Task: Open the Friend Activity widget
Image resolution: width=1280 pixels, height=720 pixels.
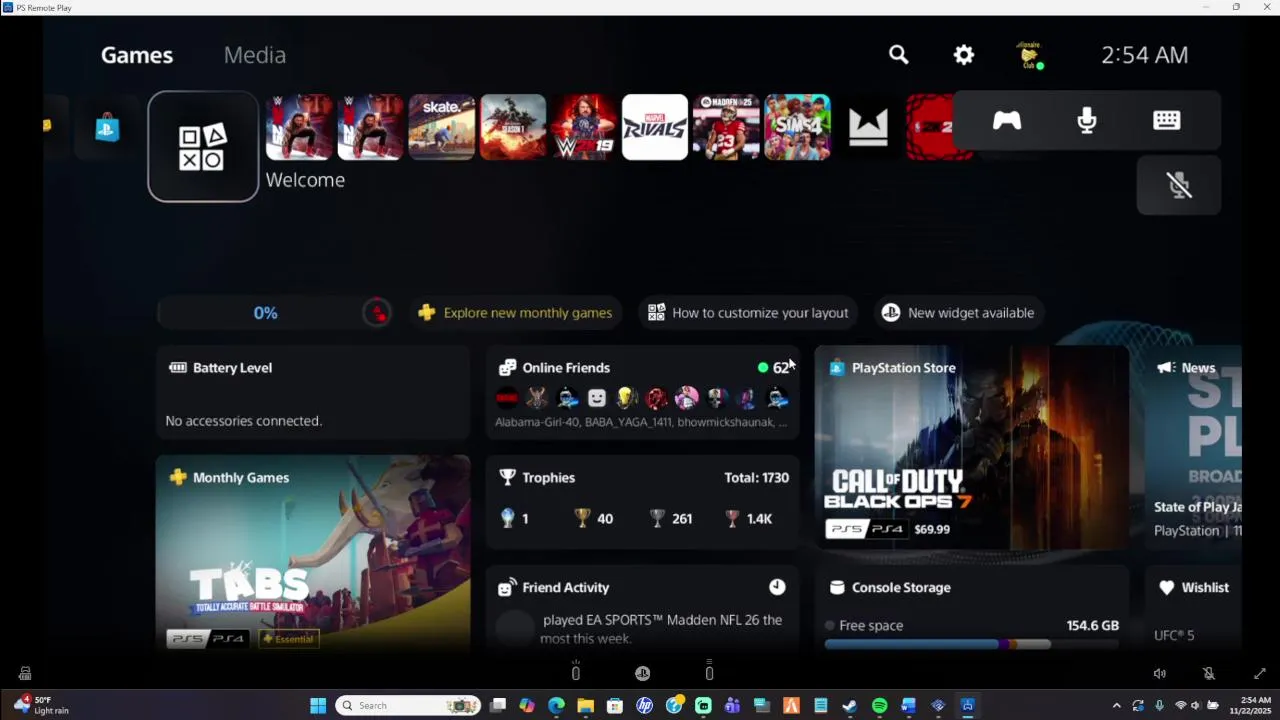Action: click(643, 609)
